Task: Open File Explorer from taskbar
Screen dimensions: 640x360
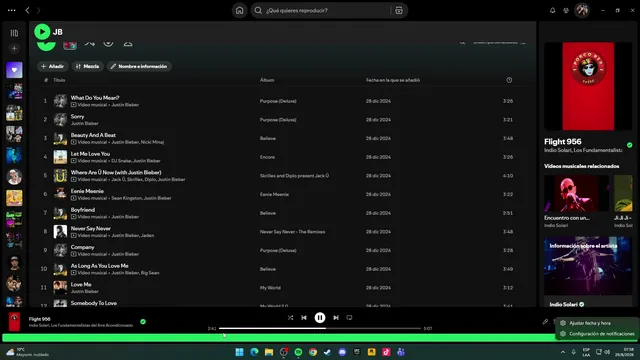Action: [269, 352]
